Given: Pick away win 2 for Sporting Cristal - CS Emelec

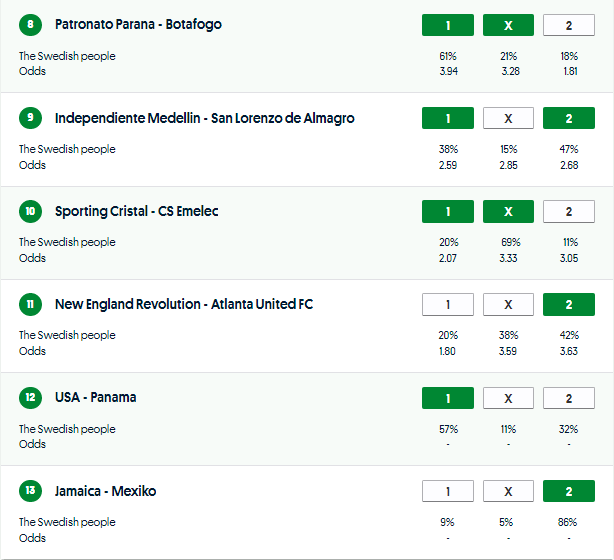Looking at the screenshot, I should pos(569,211).
